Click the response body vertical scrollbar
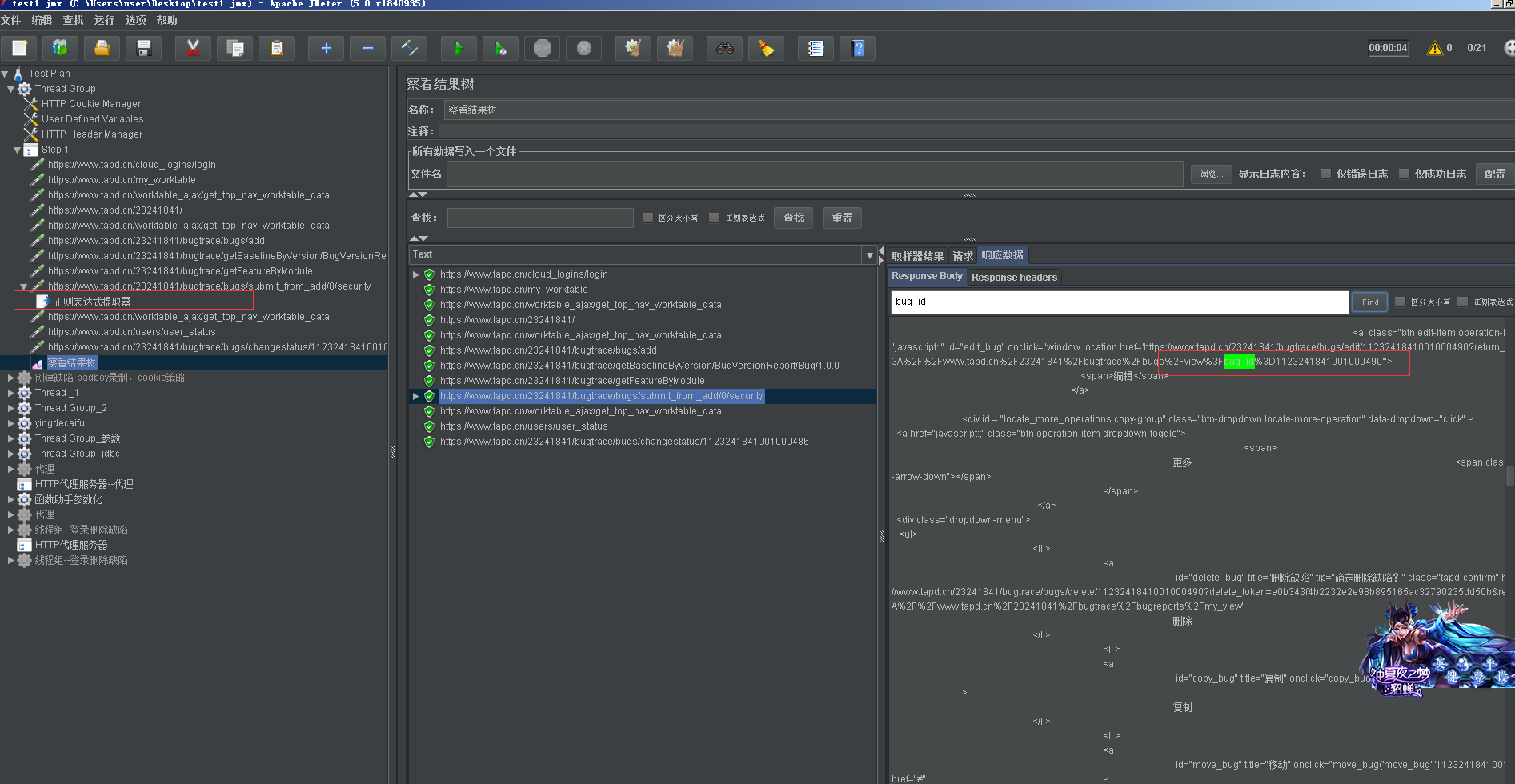Image resolution: width=1515 pixels, height=784 pixels. 1510,477
